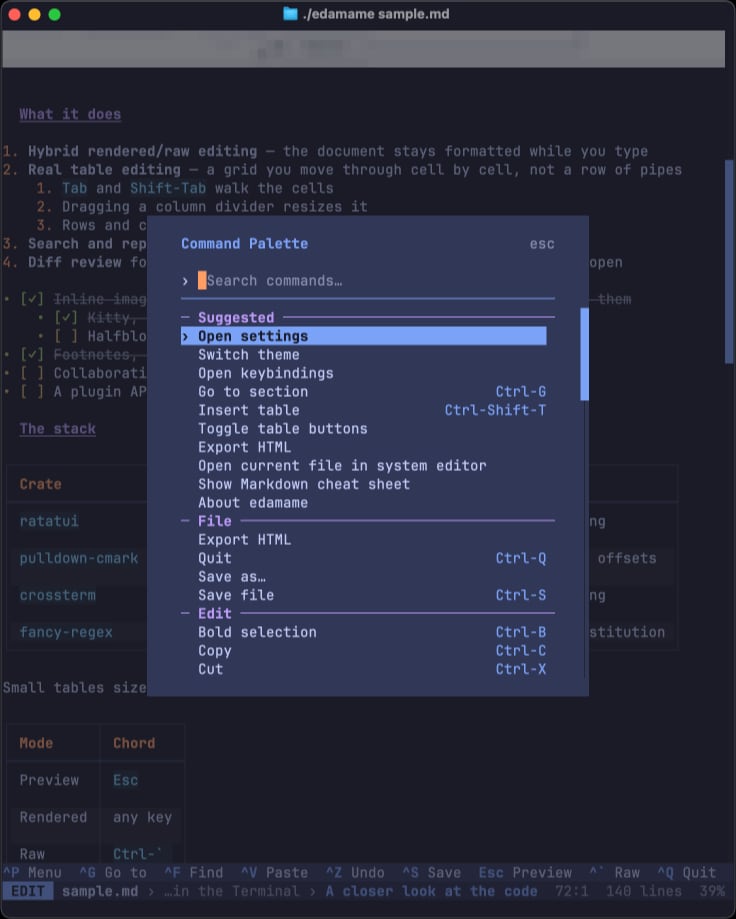The width and height of the screenshot is (736, 919).
Task: Toggle the Kitty checkbox item
Action: [x=66, y=318]
